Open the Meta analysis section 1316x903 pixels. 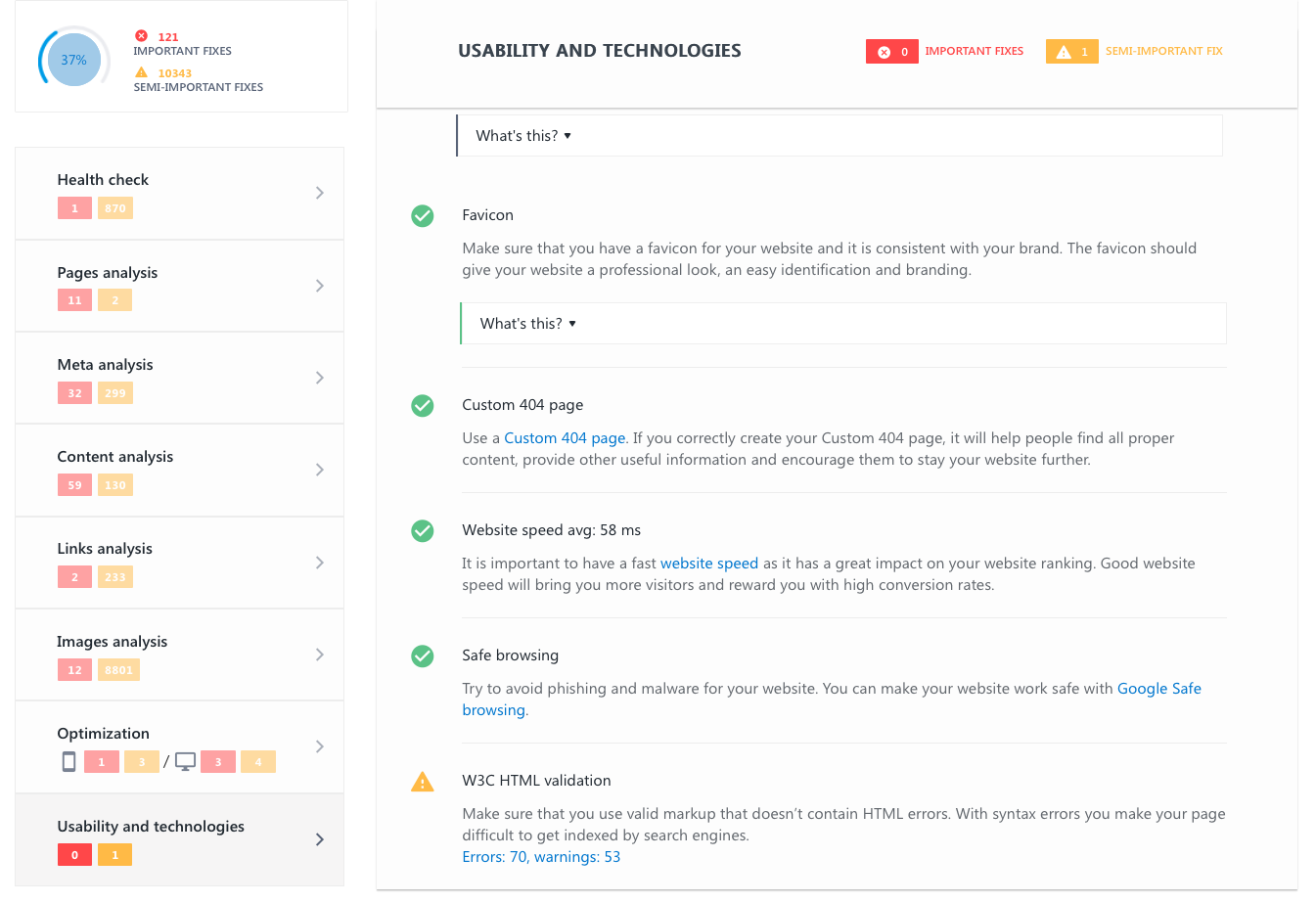point(106,365)
